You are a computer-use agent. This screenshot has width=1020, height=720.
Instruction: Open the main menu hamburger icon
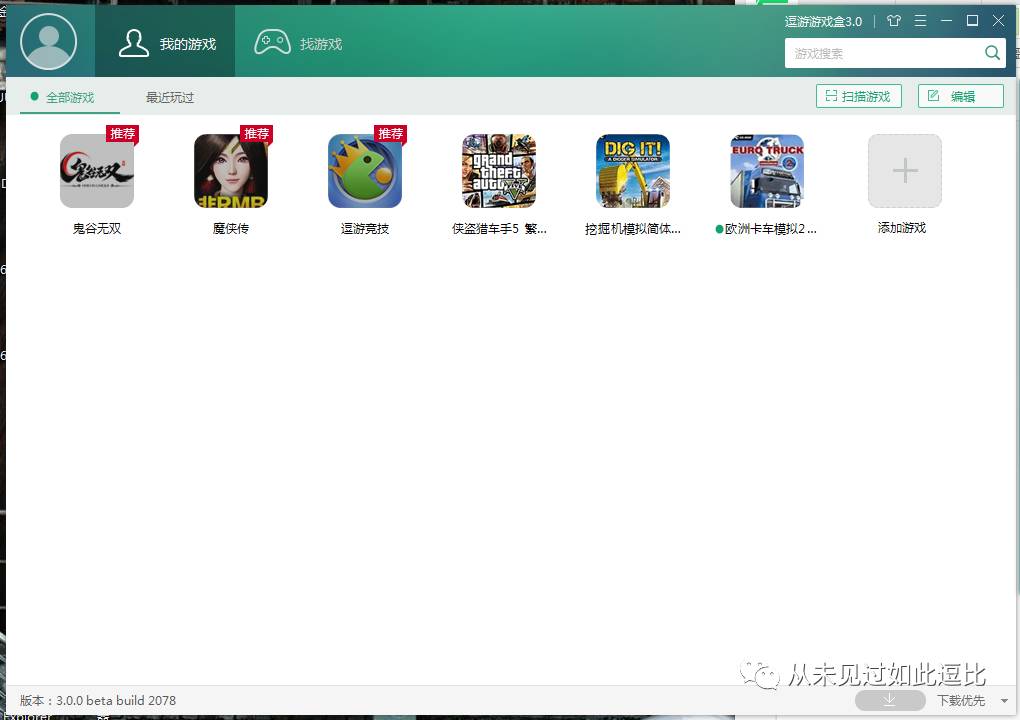[x=920, y=21]
